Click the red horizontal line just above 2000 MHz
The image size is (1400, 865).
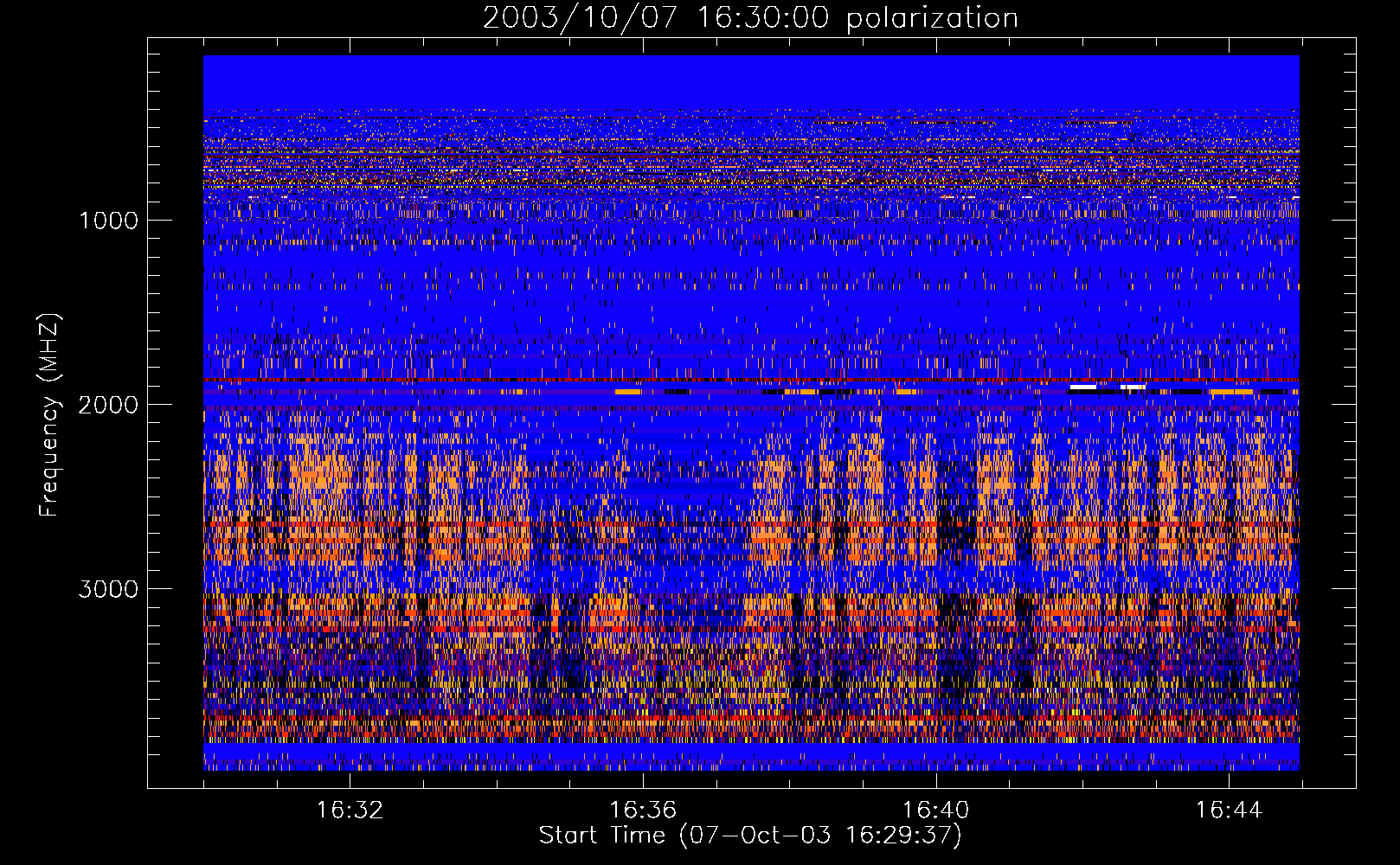[x=751, y=381]
